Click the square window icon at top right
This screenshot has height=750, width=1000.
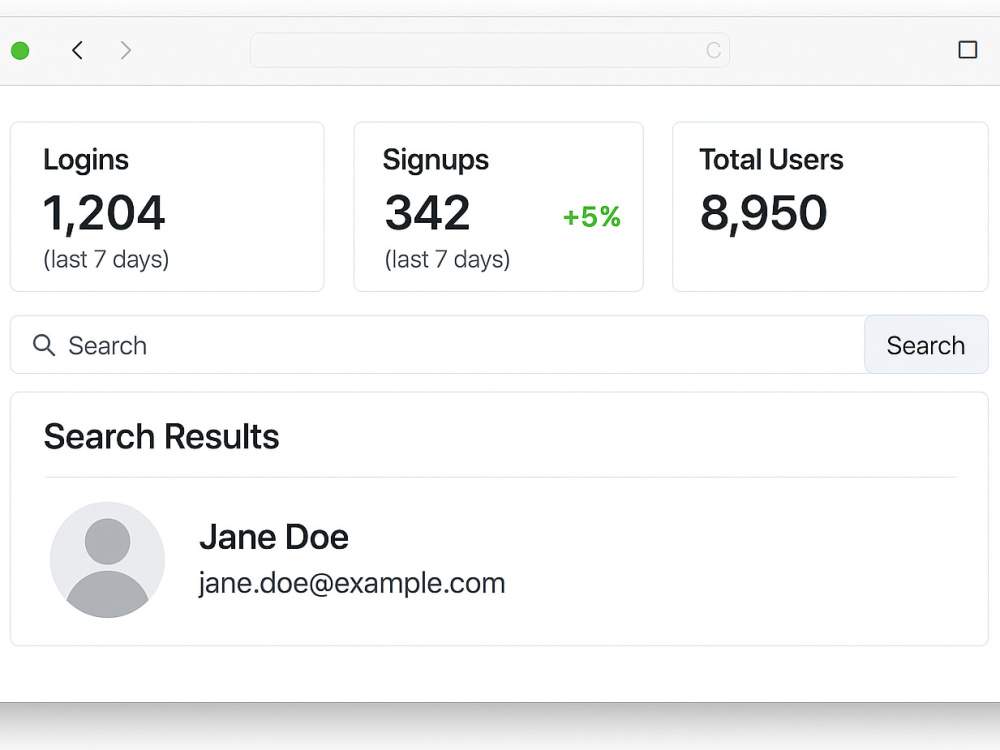click(x=967, y=50)
